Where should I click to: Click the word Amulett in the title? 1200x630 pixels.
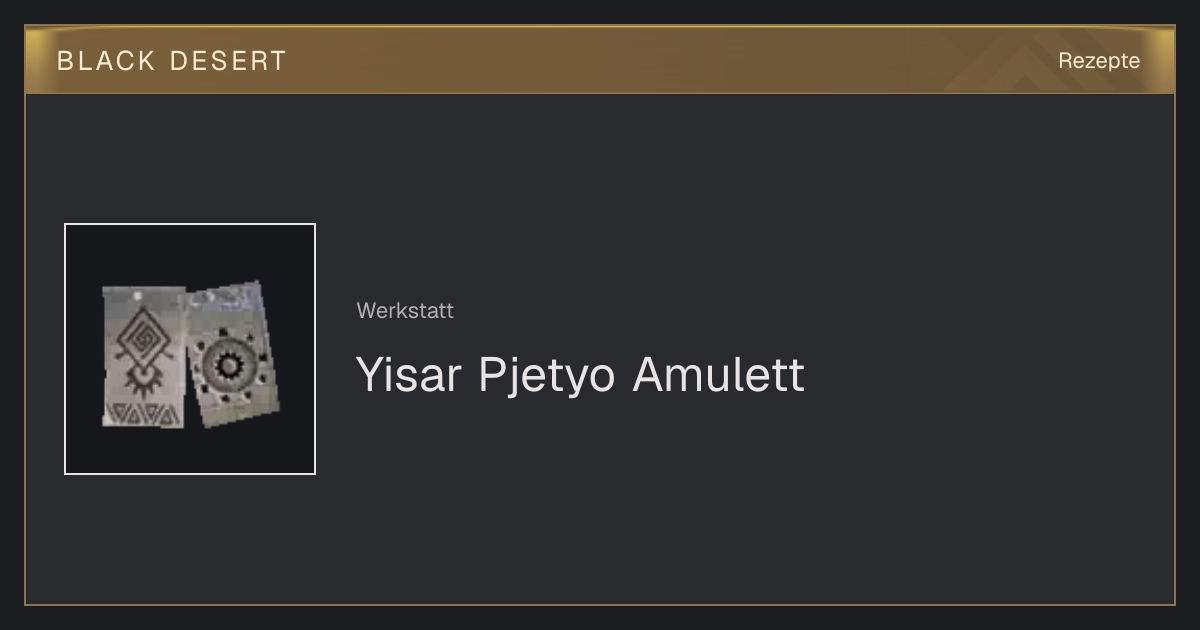pos(718,375)
